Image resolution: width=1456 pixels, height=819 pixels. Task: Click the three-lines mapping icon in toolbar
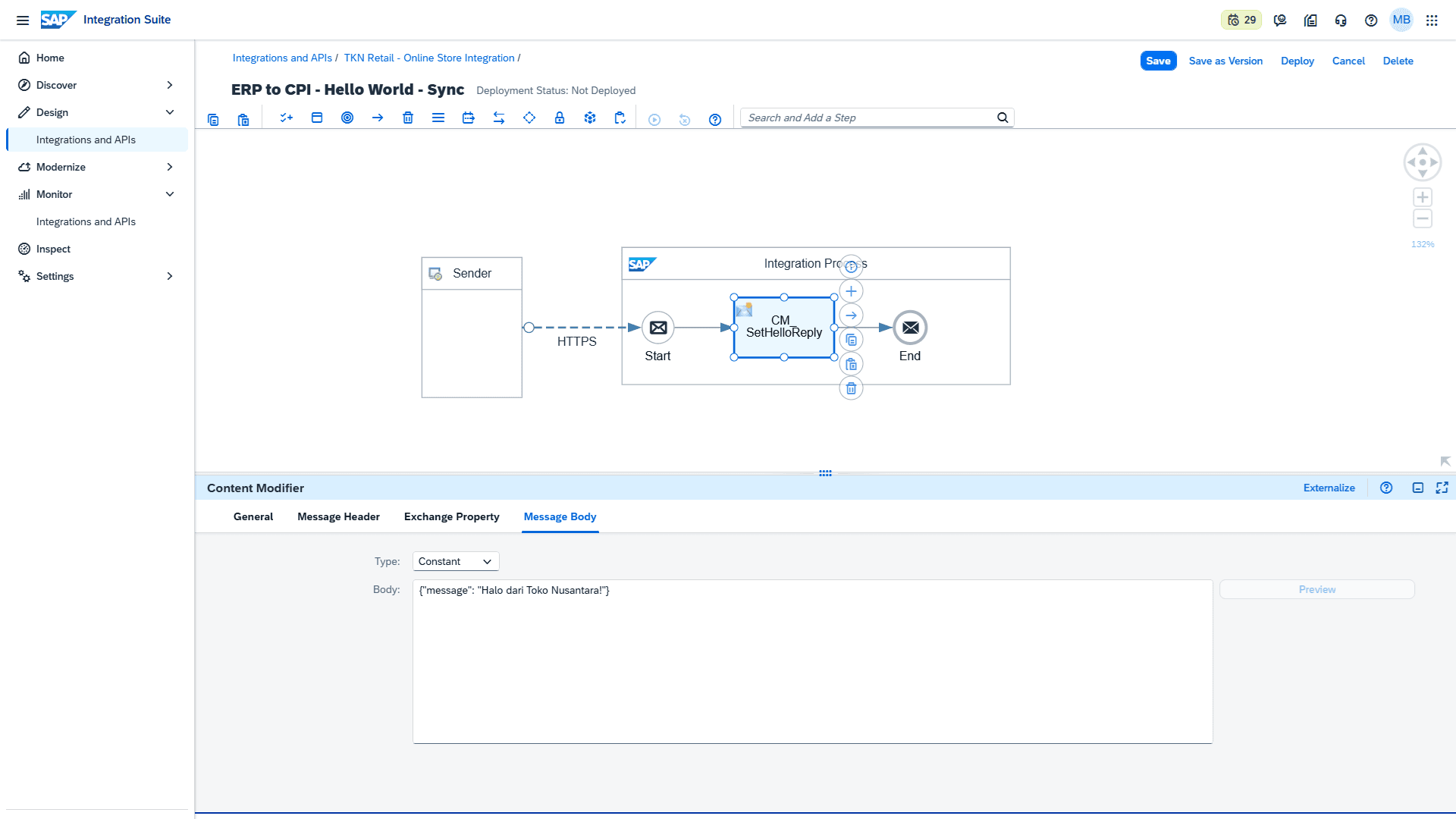(438, 118)
